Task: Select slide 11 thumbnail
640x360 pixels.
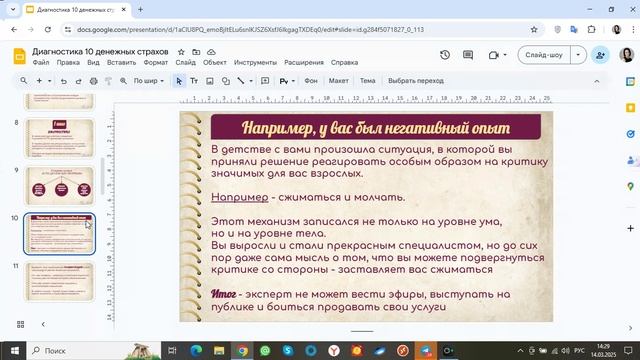Action: (60, 282)
